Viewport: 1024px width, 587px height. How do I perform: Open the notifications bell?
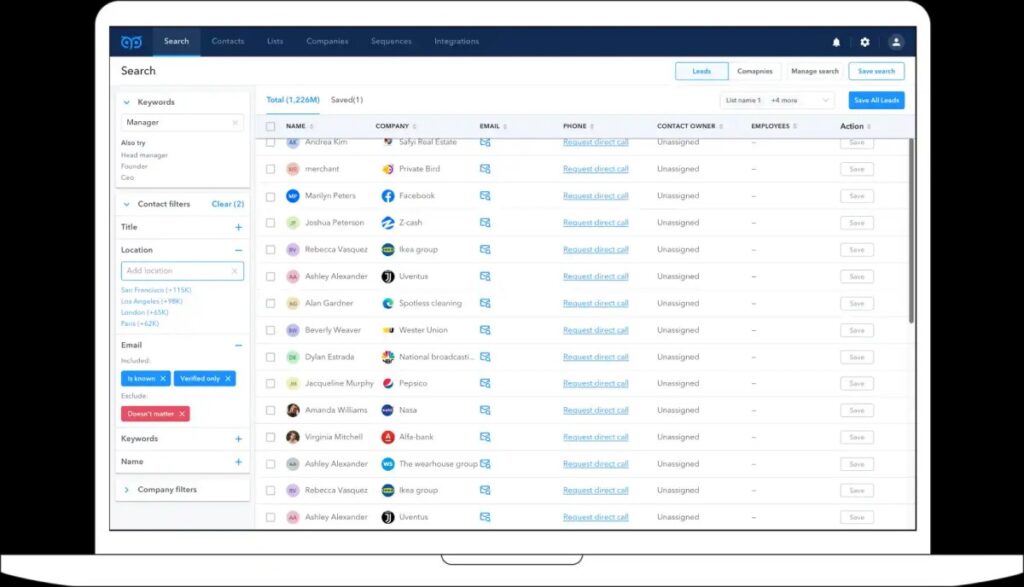click(836, 41)
